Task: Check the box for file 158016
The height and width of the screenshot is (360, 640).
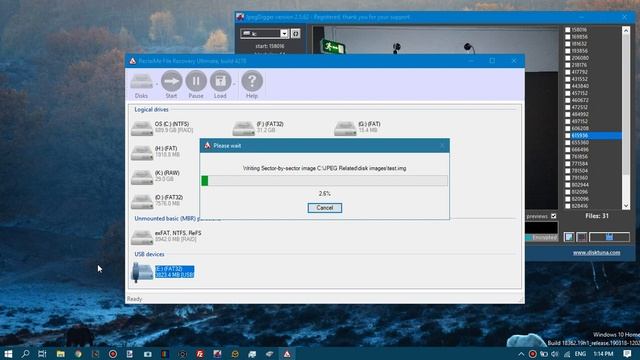Action: point(567,30)
